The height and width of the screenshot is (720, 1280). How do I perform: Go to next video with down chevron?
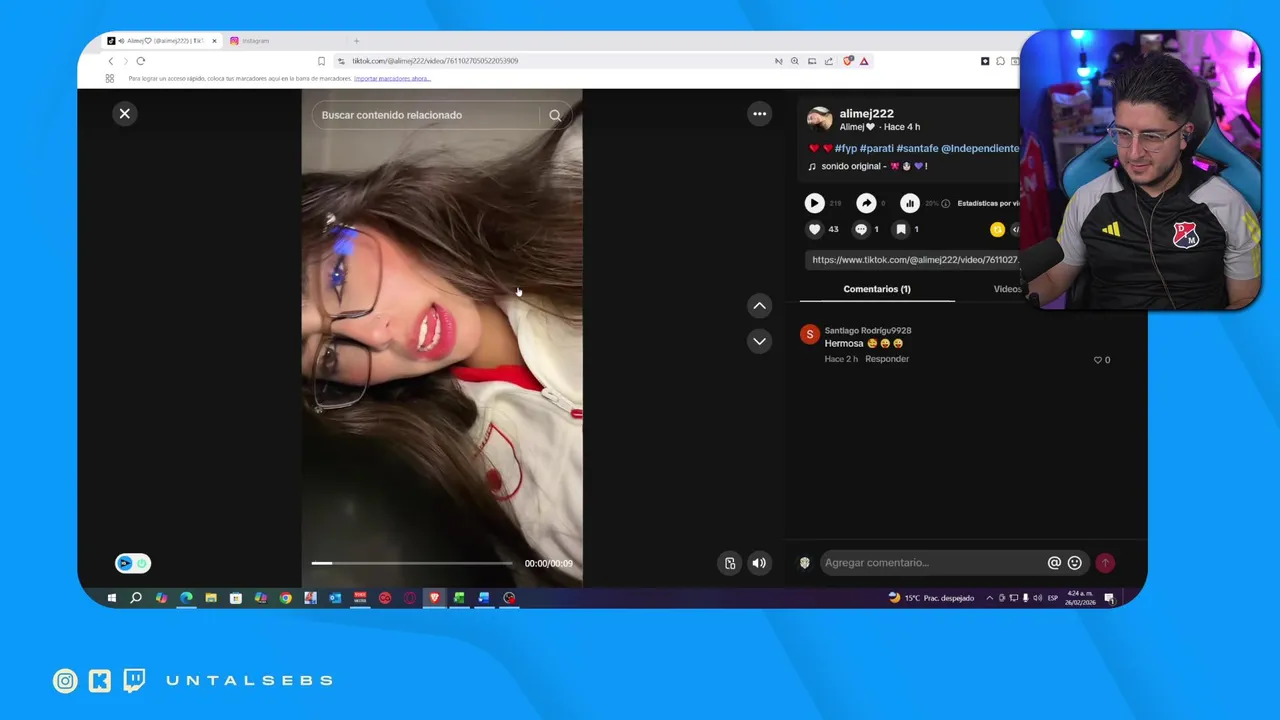pos(760,341)
